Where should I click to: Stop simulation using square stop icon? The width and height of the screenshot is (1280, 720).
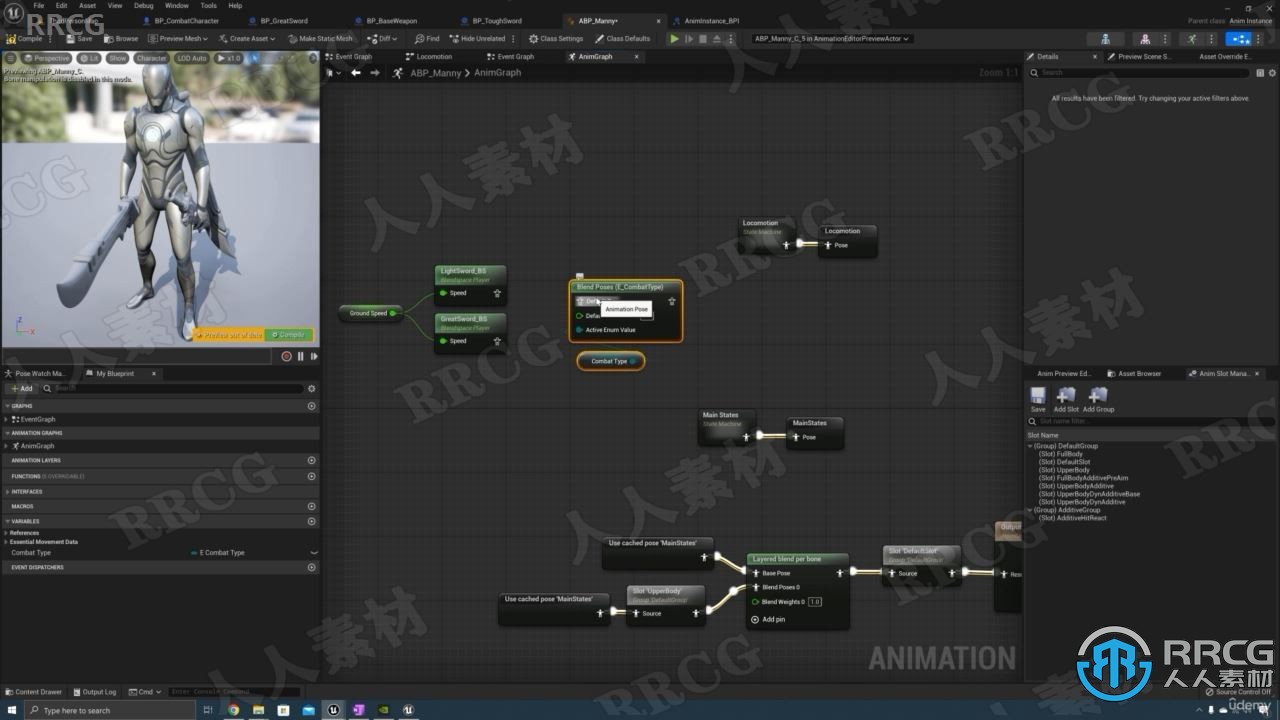click(703, 38)
